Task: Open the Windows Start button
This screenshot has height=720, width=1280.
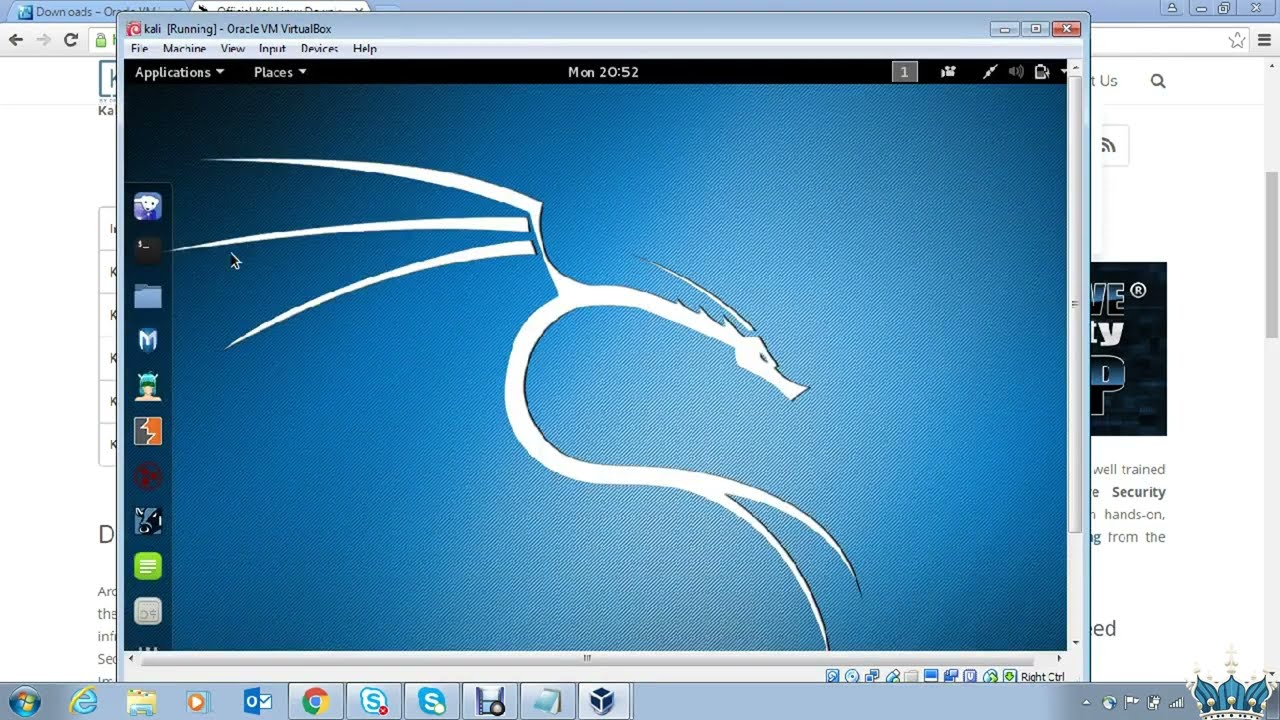Action: [24, 701]
